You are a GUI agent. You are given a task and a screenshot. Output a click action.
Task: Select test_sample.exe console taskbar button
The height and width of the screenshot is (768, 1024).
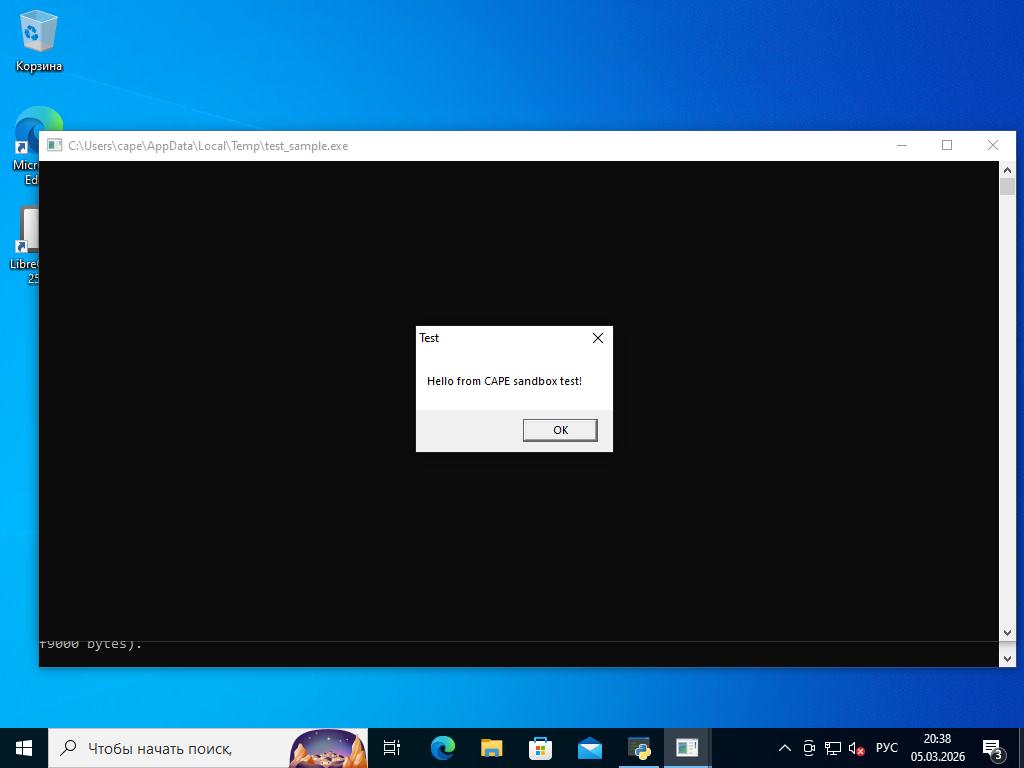pos(687,747)
